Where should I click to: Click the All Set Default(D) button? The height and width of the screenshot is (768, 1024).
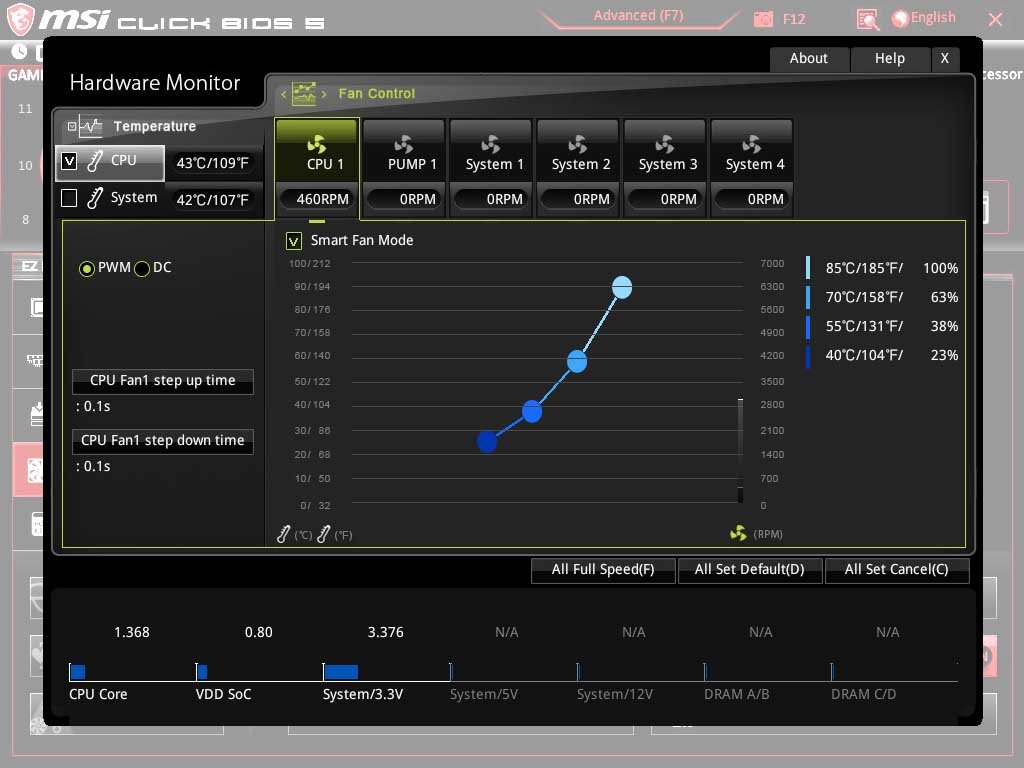click(749, 569)
